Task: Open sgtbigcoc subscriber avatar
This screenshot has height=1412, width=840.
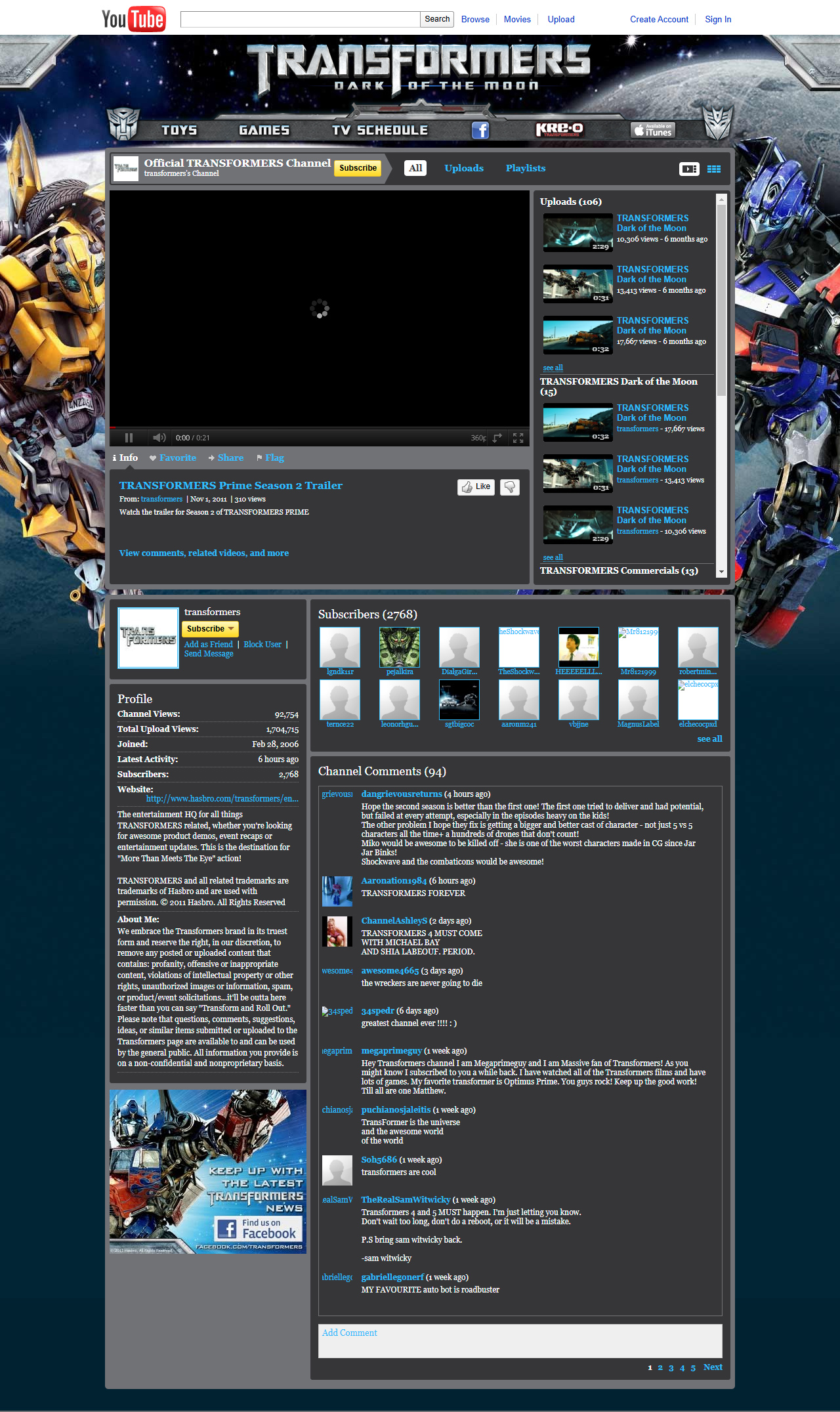Action: tap(459, 699)
